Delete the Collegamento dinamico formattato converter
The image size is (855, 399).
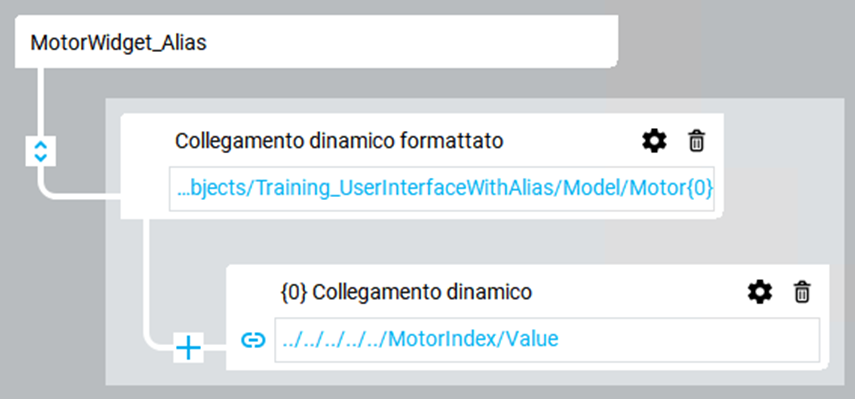696,142
